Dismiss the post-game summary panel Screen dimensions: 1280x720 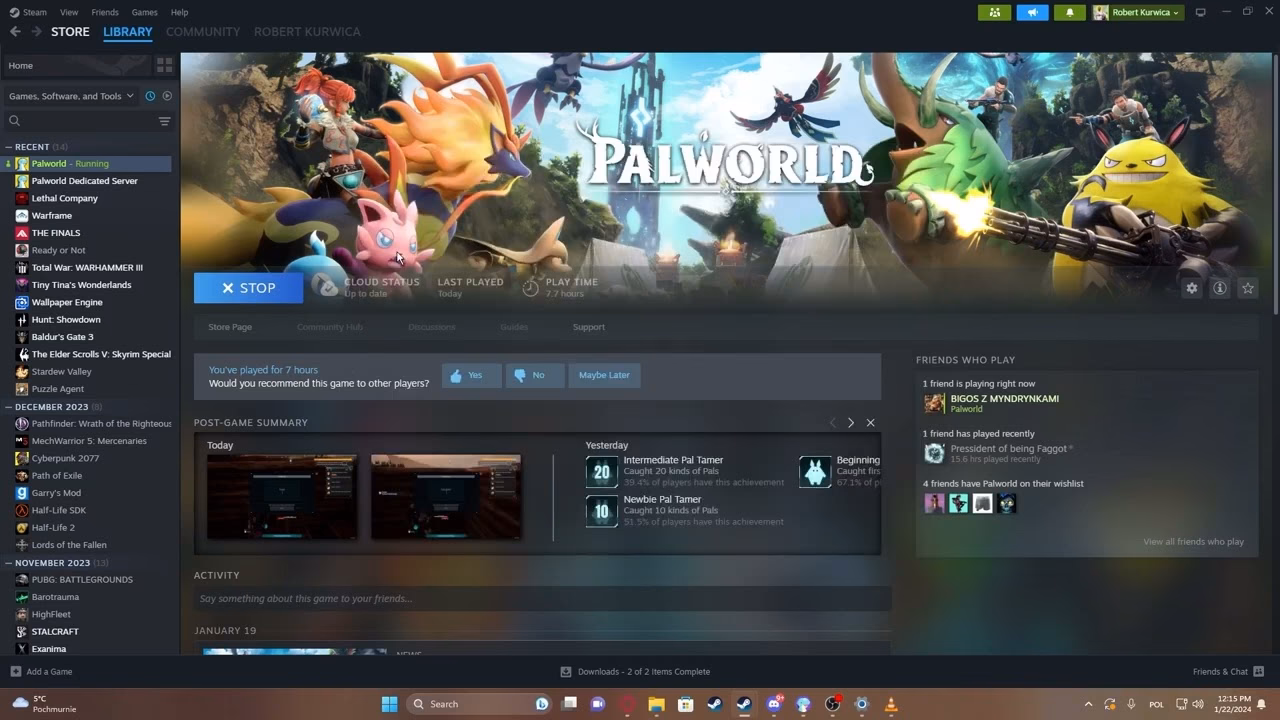tap(870, 423)
